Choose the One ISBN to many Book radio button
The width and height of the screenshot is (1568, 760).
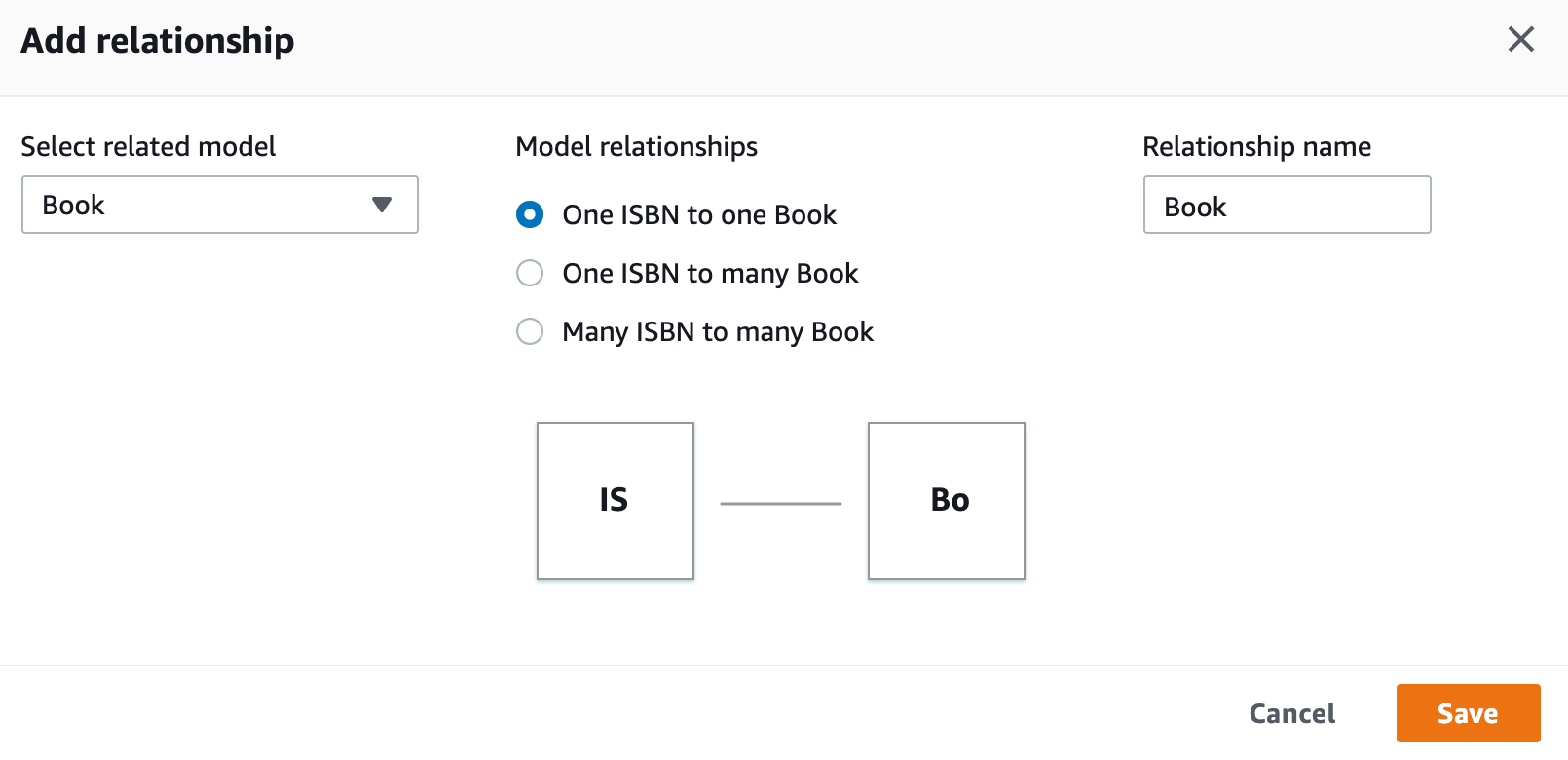pos(530,273)
